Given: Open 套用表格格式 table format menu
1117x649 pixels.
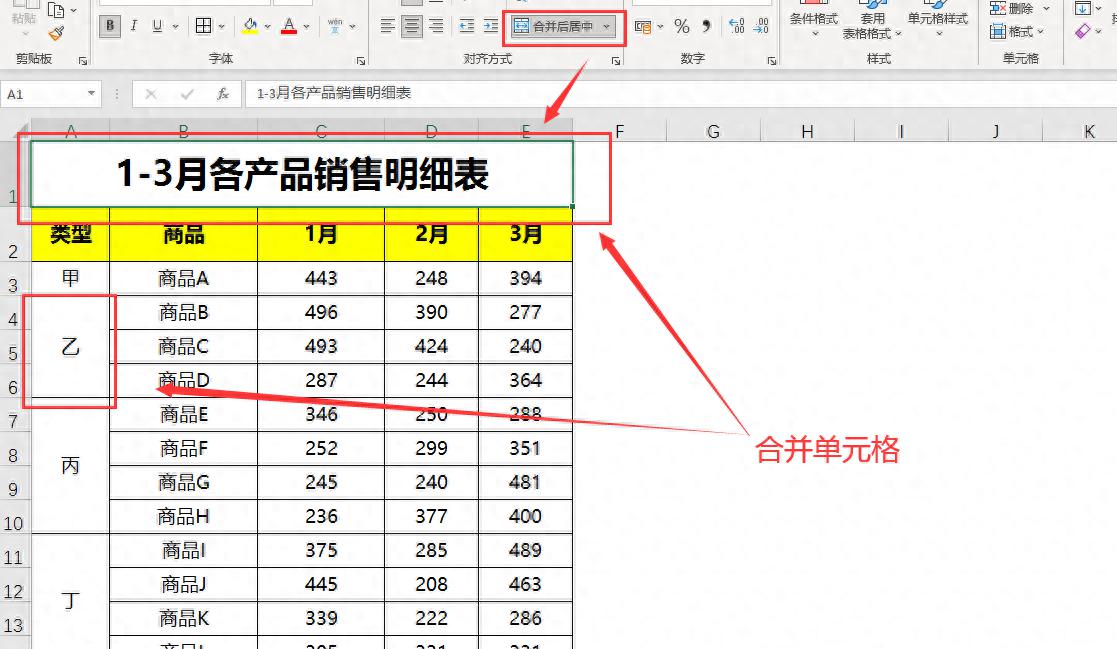Looking at the screenshot, I should pyautogui.click(x=872, y=20).
